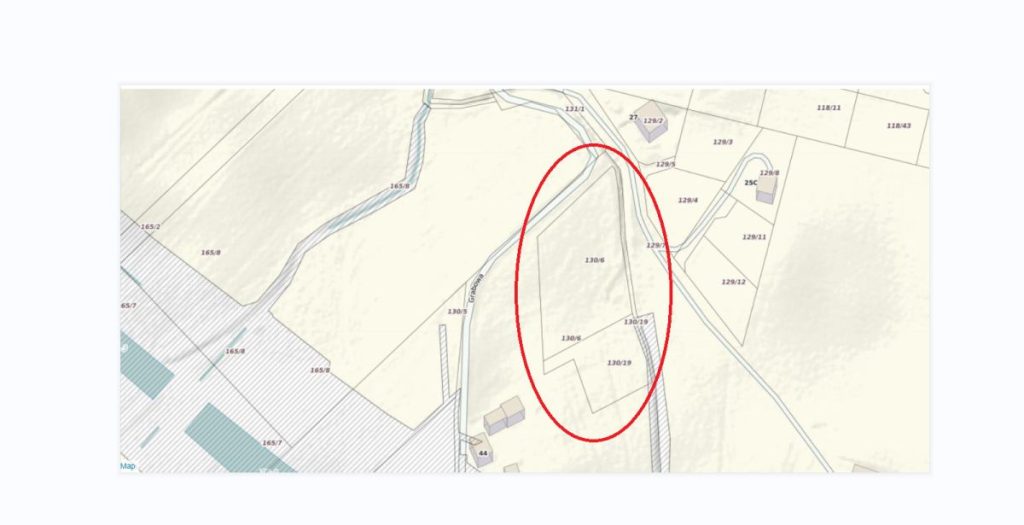Select parcel label 129/5
This screenshot has height=525, width=1024.
click(665, 165)
